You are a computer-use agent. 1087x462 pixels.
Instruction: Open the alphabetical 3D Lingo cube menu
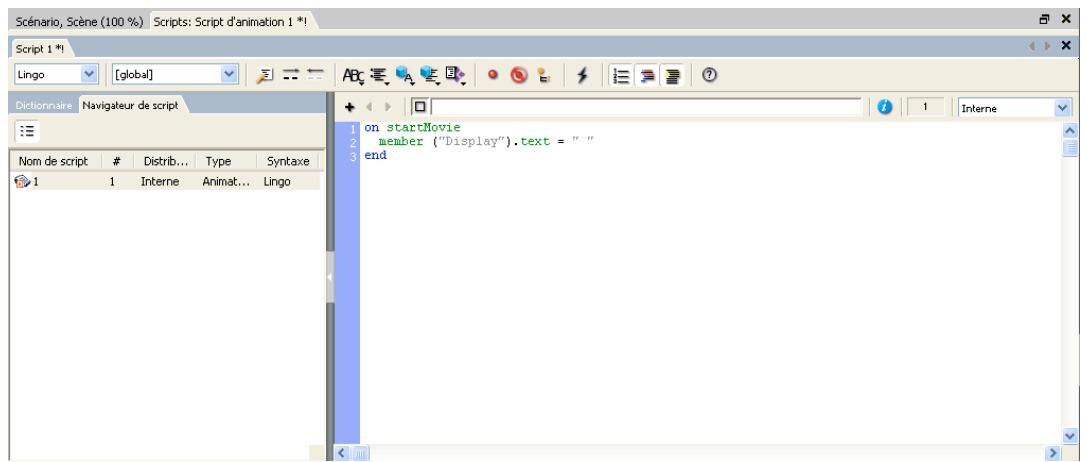(405, 76)
